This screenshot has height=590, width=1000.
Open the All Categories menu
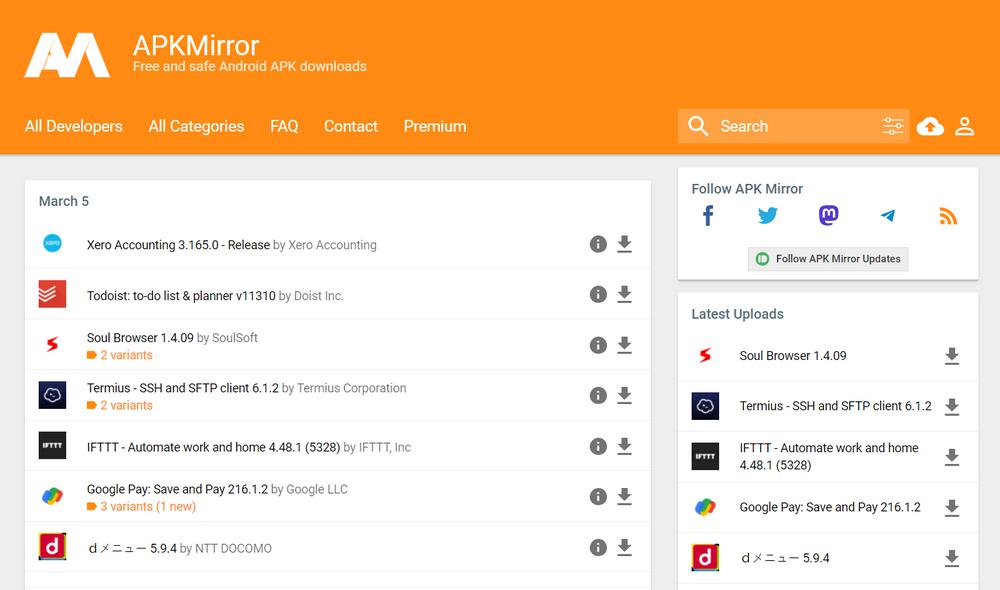196,126
